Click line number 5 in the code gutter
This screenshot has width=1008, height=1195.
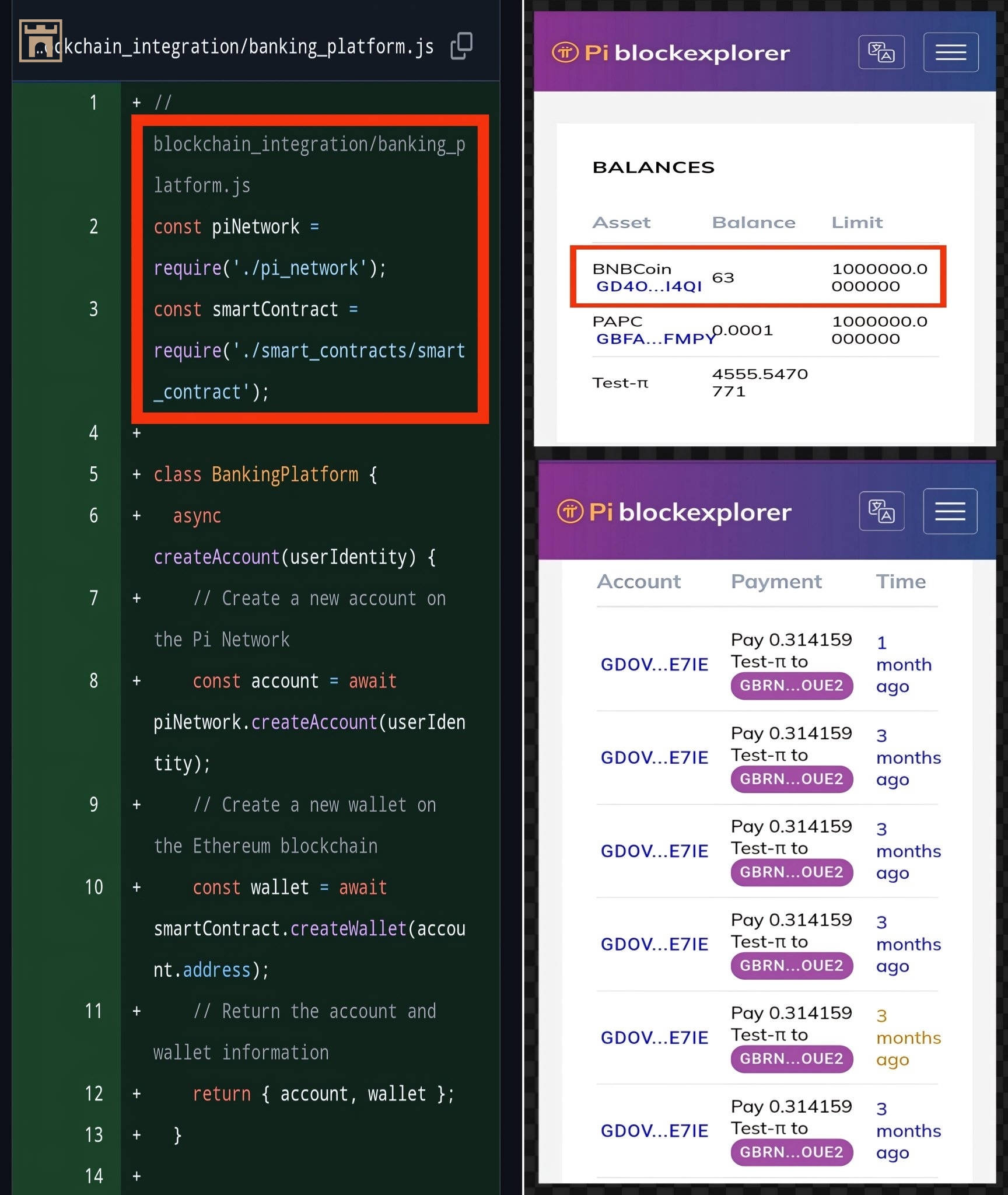tap(93, 474)
